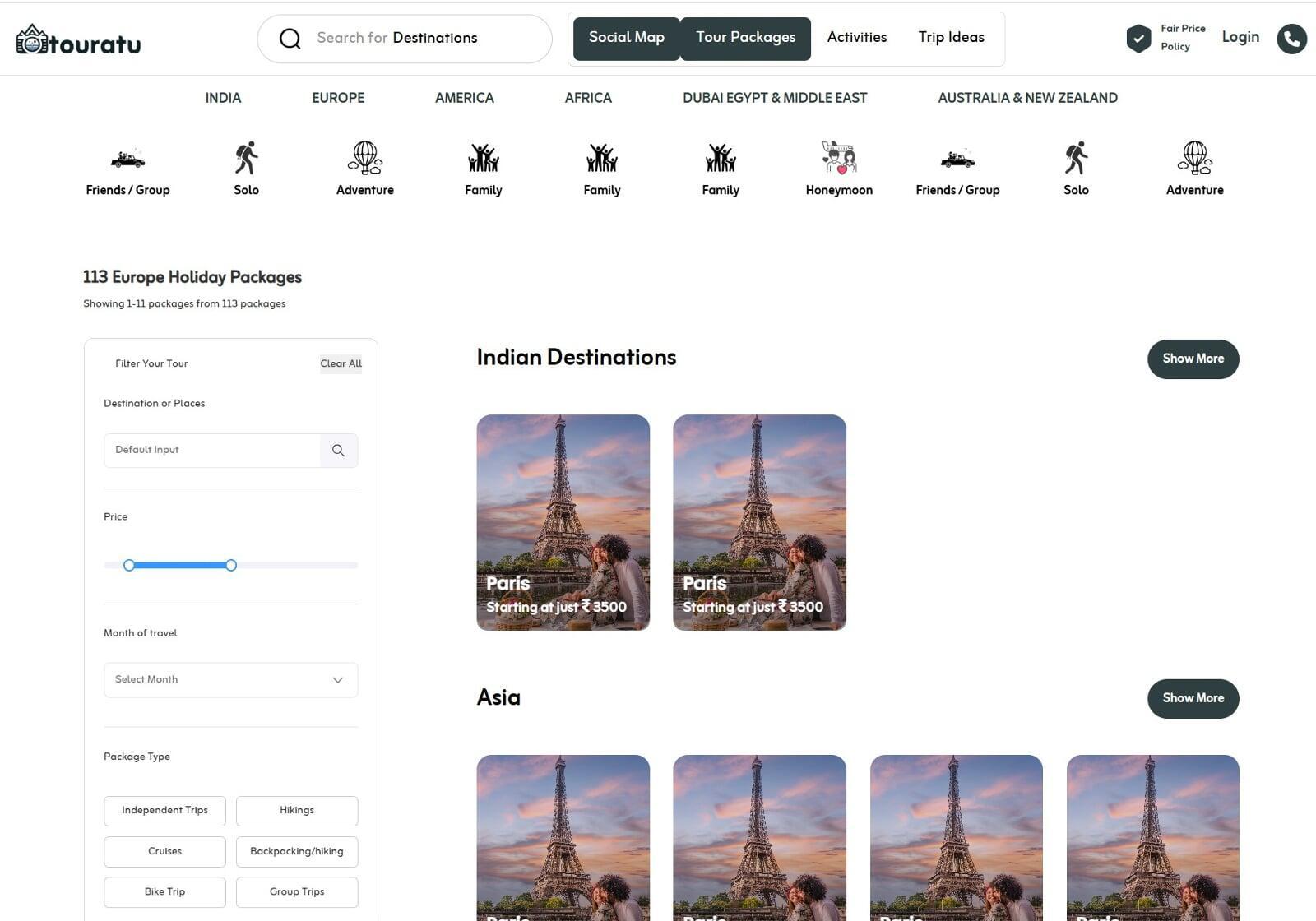The width and height of the screenshot is (1316, 921).
Task: Switch to Social Map tab
Action: coord(627,39)
